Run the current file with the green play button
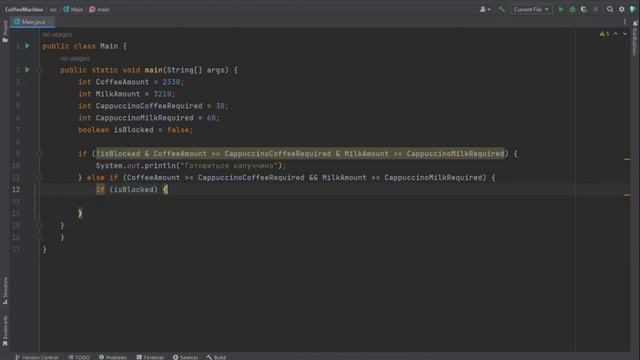 [560, 9]
